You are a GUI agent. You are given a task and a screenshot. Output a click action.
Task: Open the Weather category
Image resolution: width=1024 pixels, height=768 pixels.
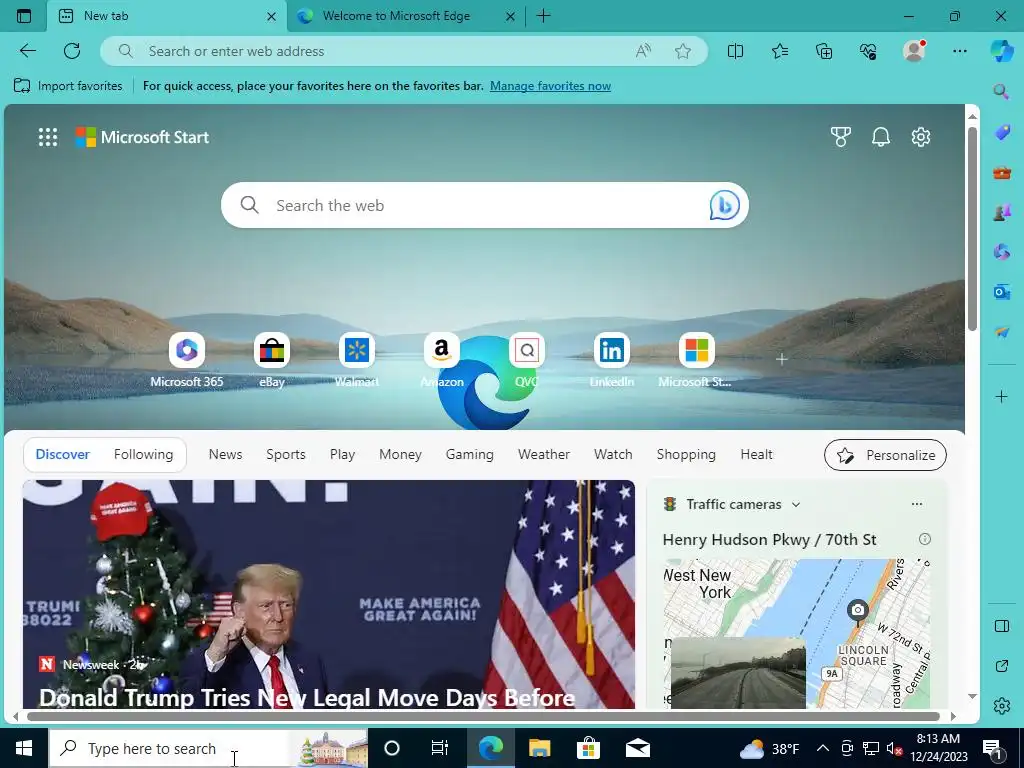coord(544,455)
